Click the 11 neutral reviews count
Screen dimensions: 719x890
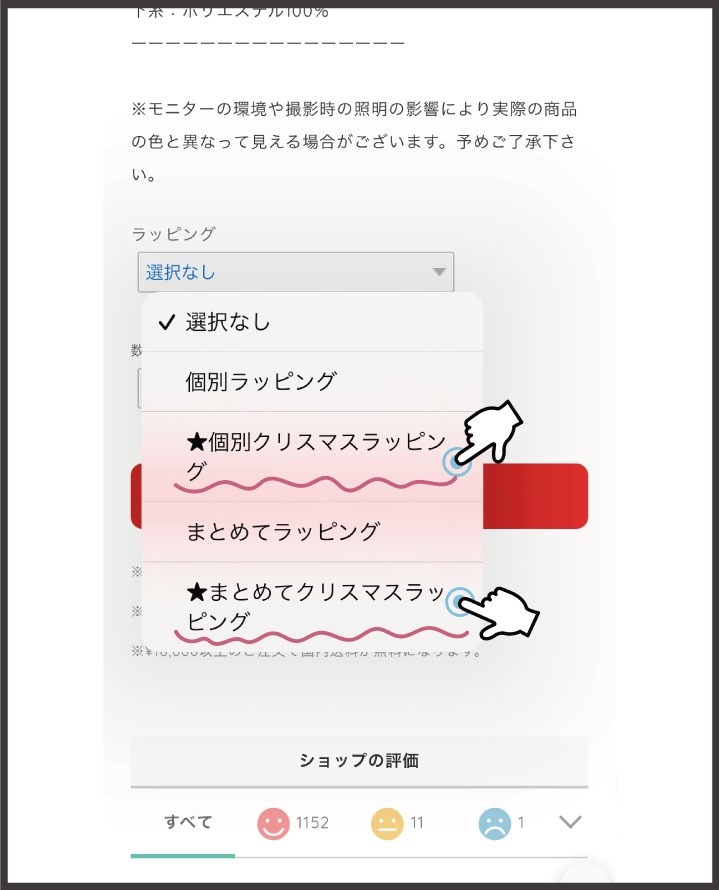[x=417, y=823]
